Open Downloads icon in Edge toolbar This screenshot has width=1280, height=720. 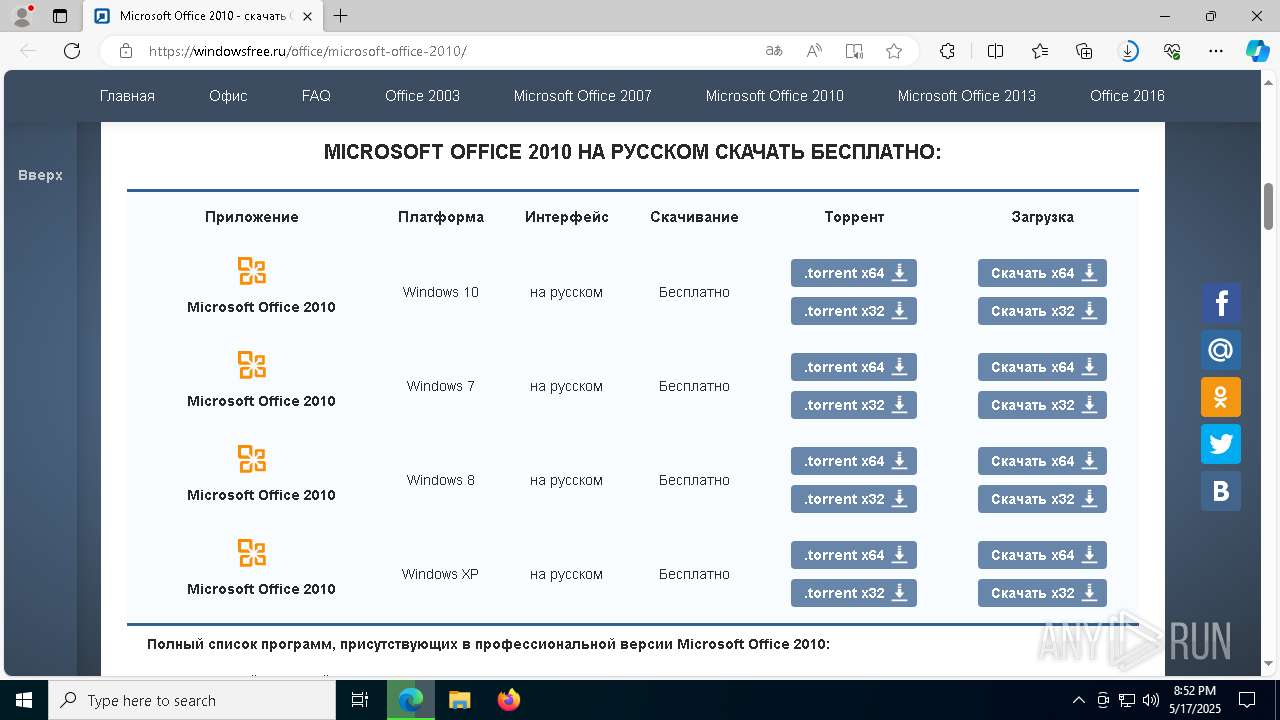point(1128,51)
